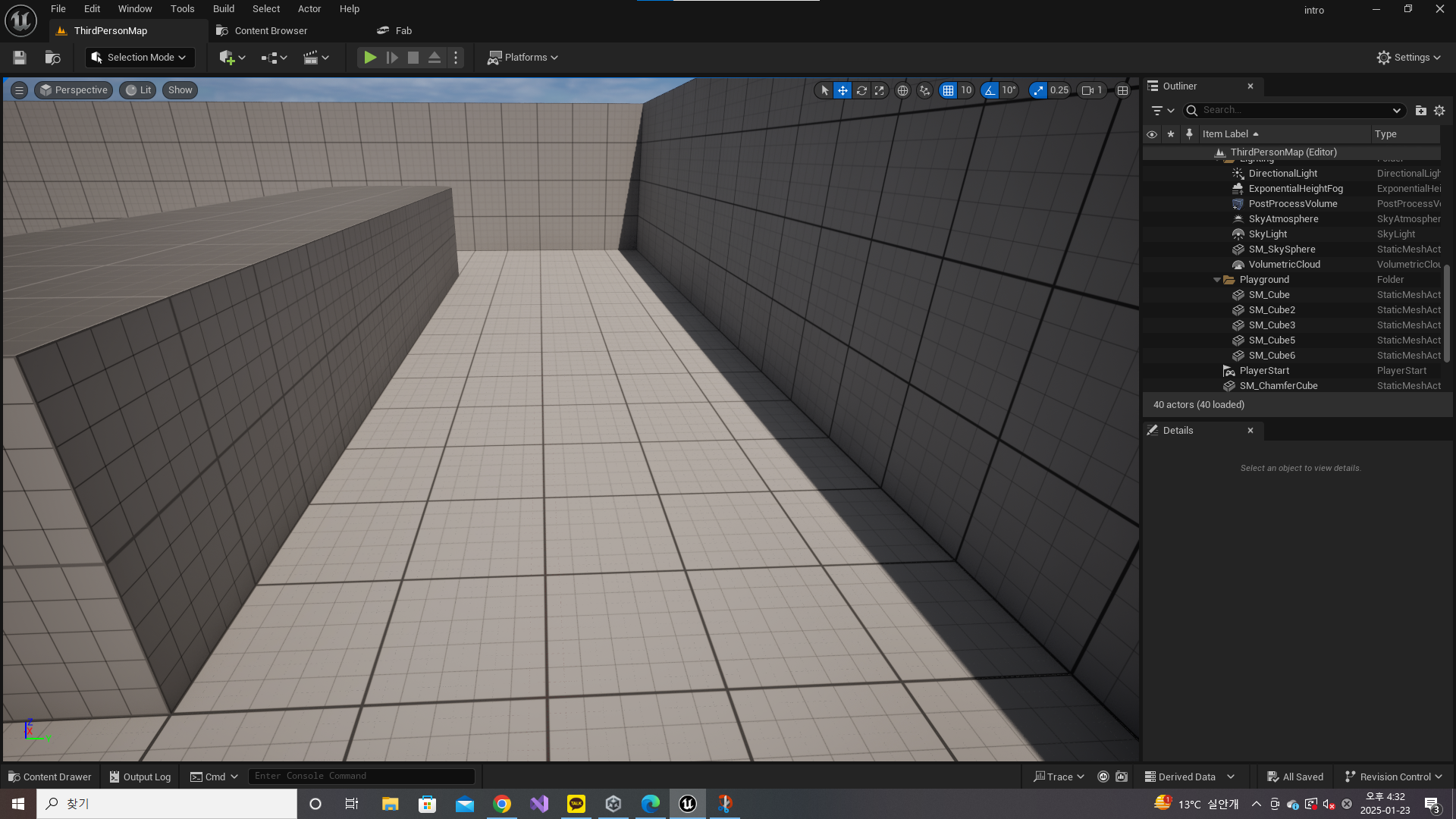Open the Actor menu

(309, 9)
